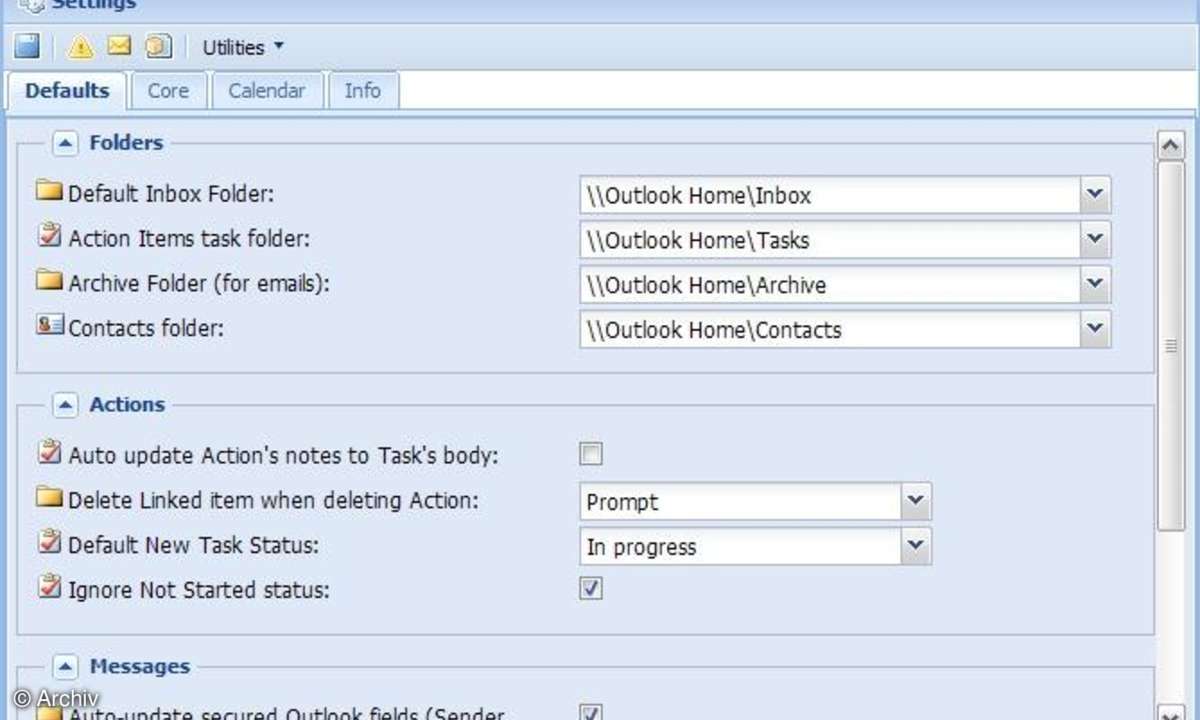Click the Actions section heading
The width and height of the screenshot is (1200, 720).
pyautogui.click(x=127, y=405)
